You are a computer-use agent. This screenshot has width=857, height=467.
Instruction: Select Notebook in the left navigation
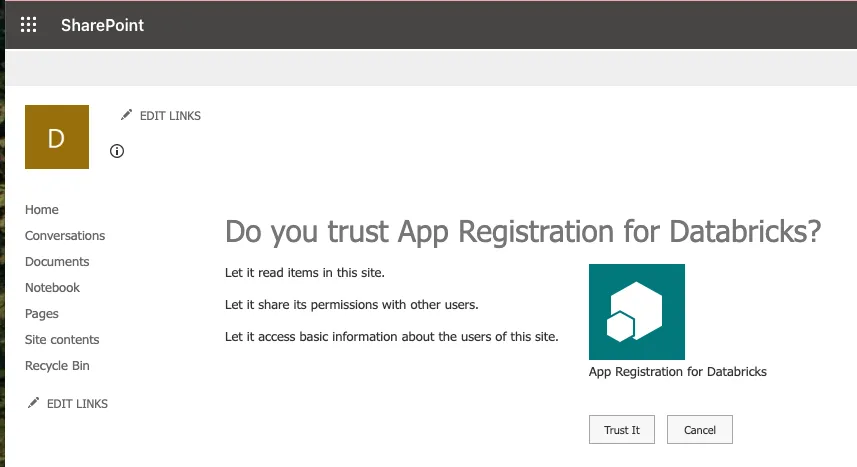coord(52,288)
